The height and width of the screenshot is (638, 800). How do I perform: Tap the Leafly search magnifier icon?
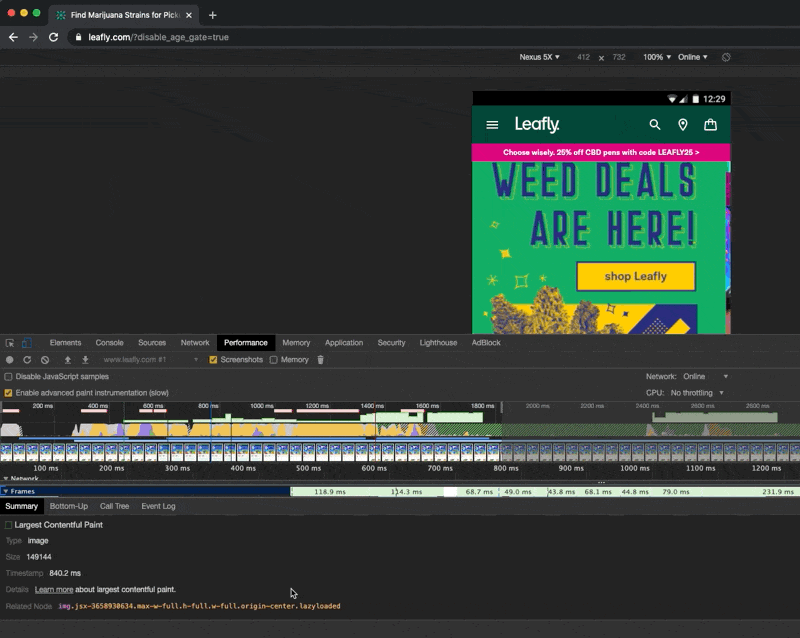point(655,125)
